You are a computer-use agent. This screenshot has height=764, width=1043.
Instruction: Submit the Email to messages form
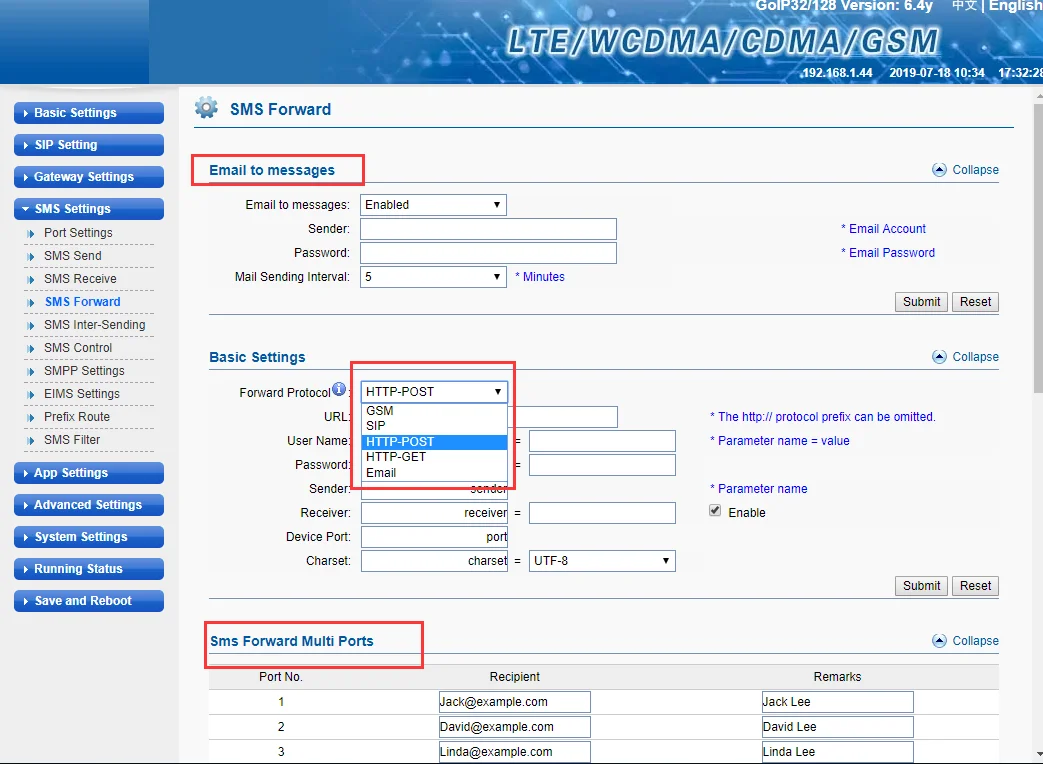[x=921, y=302]
